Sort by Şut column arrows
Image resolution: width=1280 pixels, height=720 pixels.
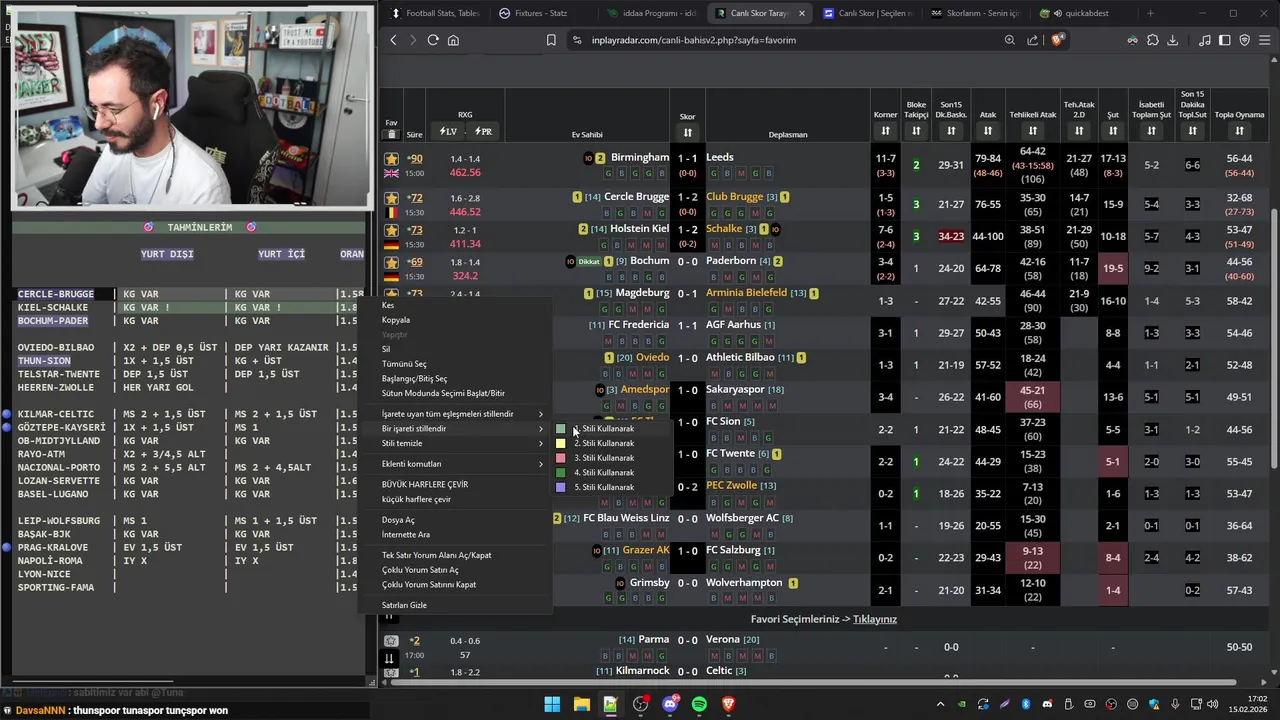(x=1112, y=131)
